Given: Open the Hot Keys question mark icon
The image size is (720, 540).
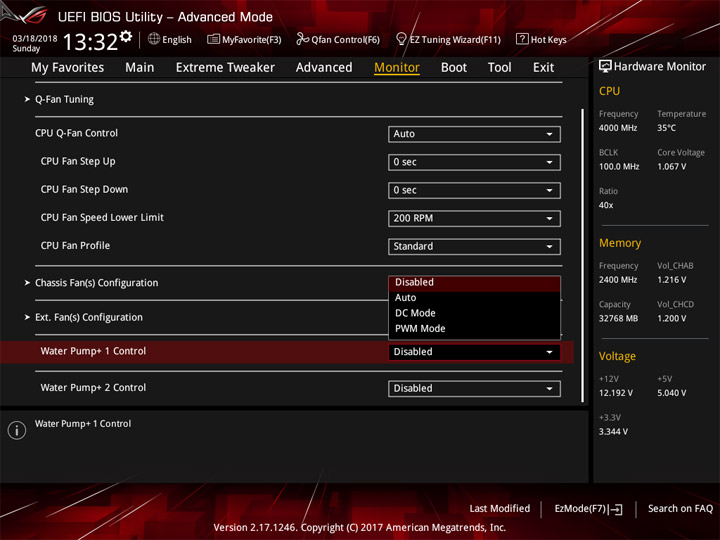Looking at the screenshot, I should (x=522, y=39).
